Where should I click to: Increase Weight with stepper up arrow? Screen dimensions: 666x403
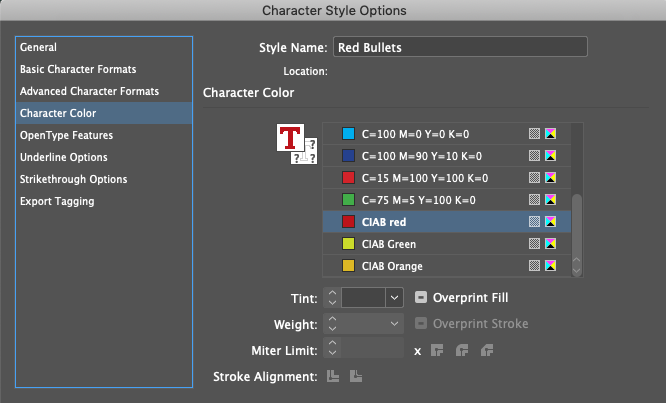pos(332,319)
